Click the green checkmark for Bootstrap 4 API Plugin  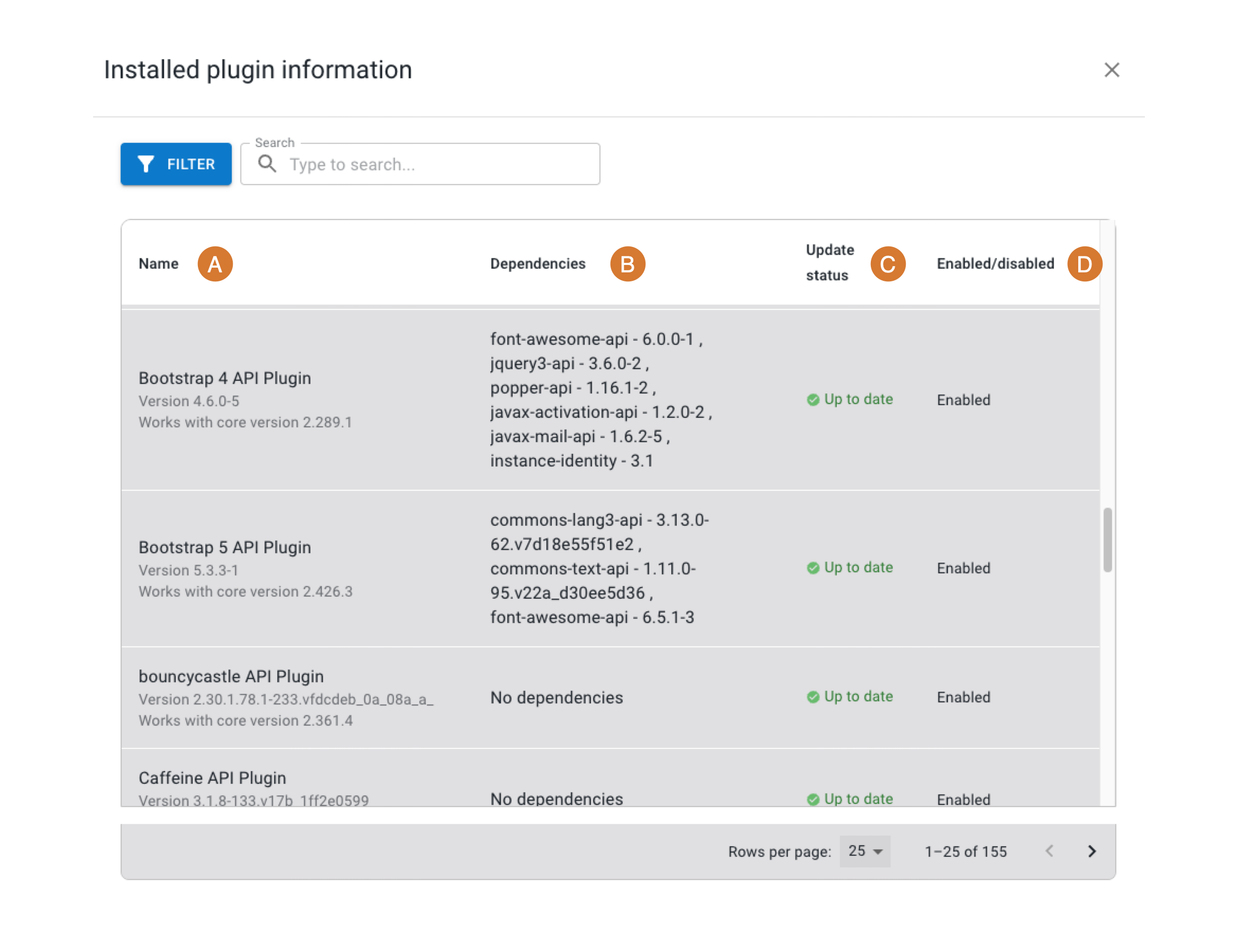point(813,399)
